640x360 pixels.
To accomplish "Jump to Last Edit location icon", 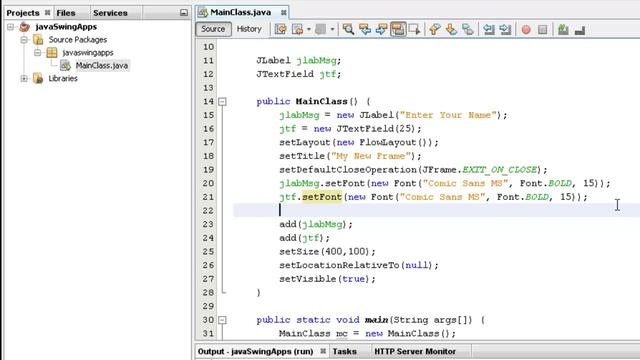I will (280, 29).
